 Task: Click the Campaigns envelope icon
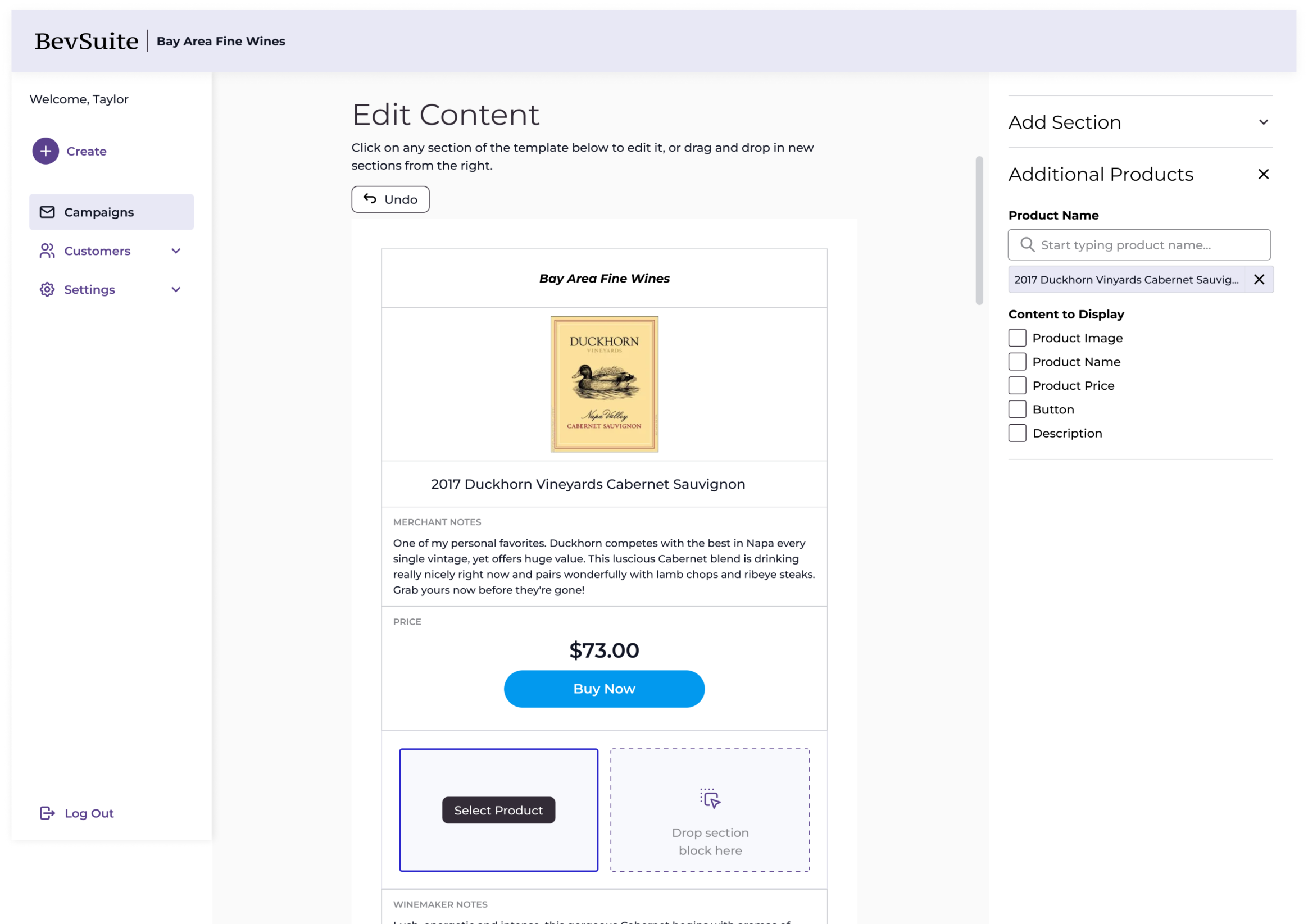[47, 212]
